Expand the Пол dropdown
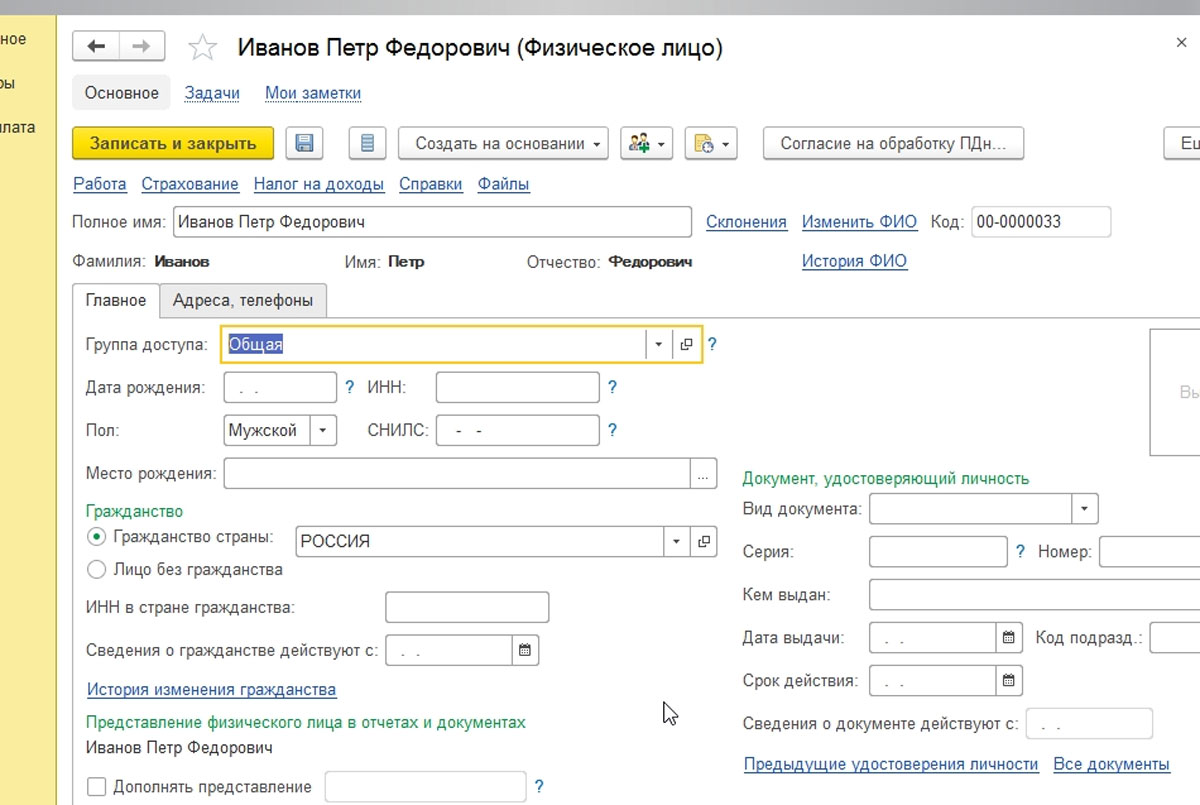Image resolution: width=1200 pixels, height=805 pixels. pos(323,431)
